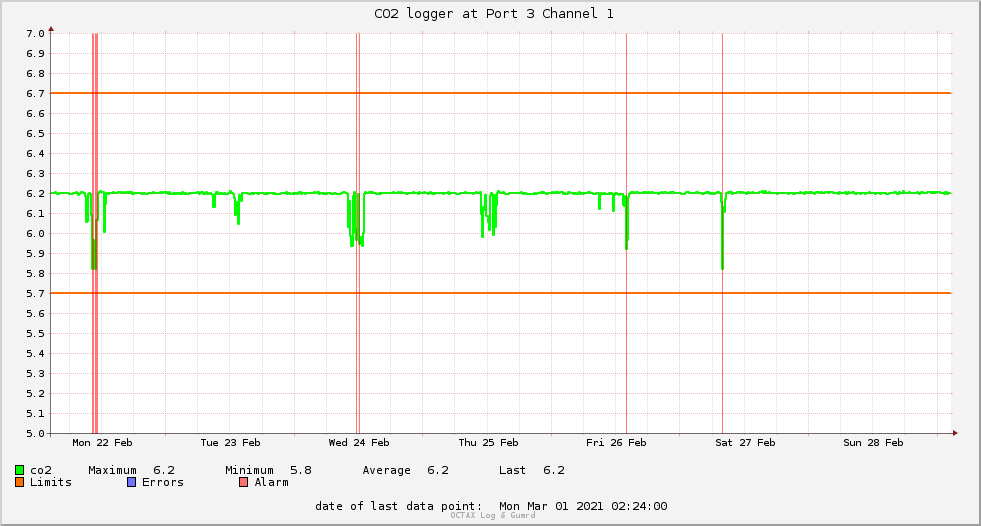
Task: Click the alarm marker near Fri 26 Feb
Action: (626, 233)
